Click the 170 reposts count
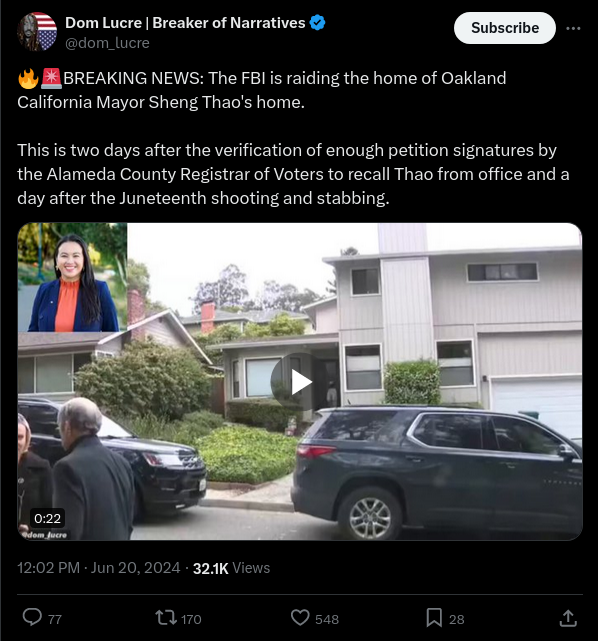The image size is (598, 641). tap(191, 619)
